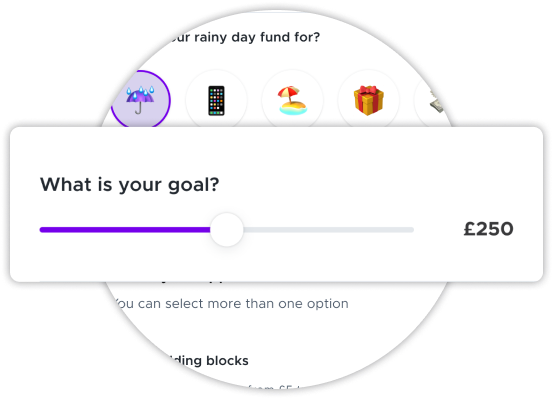Click the 'building blocks' heading text
This screenshot has height=399, width=553.
(209, 361)
